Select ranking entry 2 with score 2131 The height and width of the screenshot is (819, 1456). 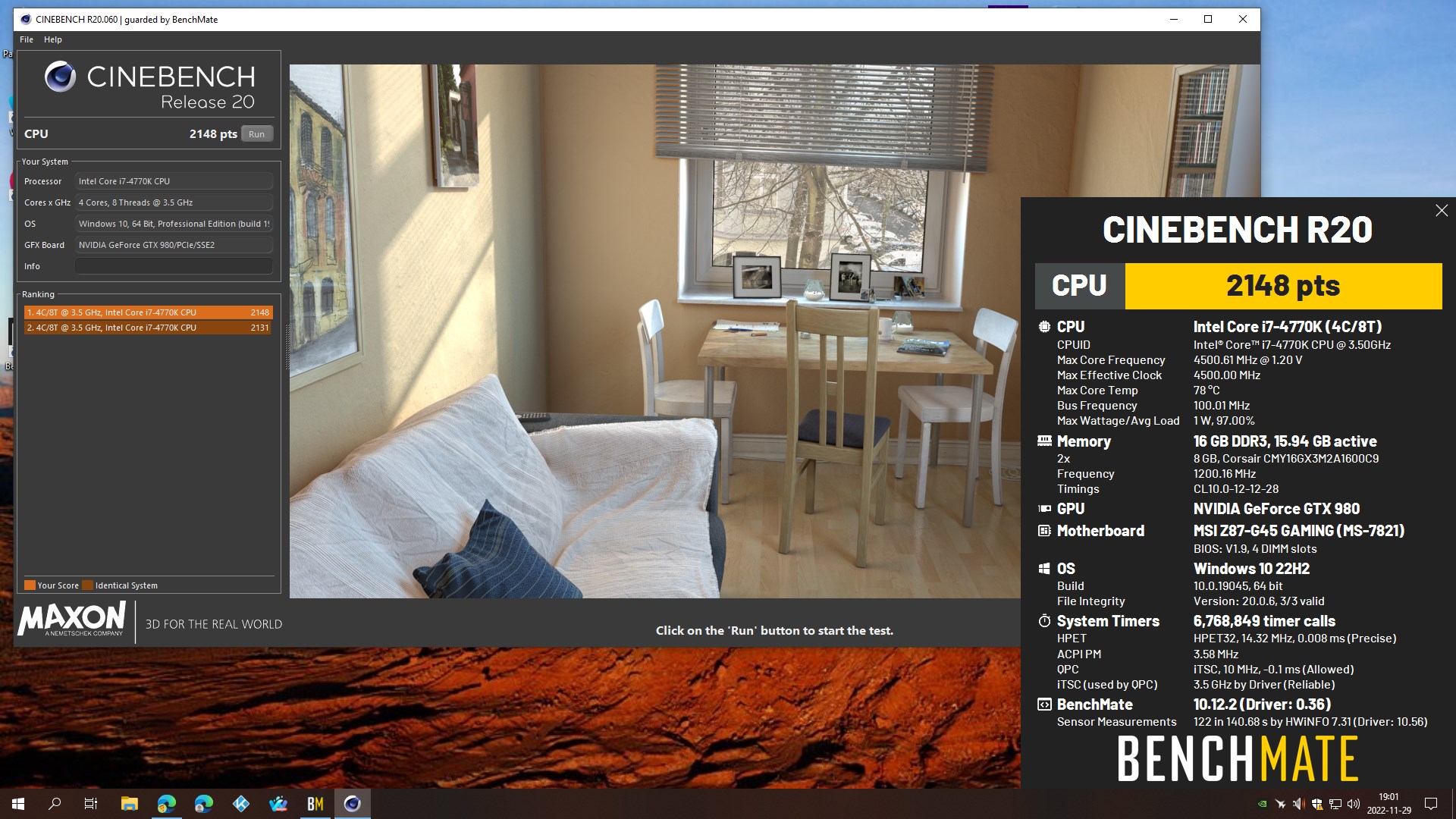coord(148,328)
